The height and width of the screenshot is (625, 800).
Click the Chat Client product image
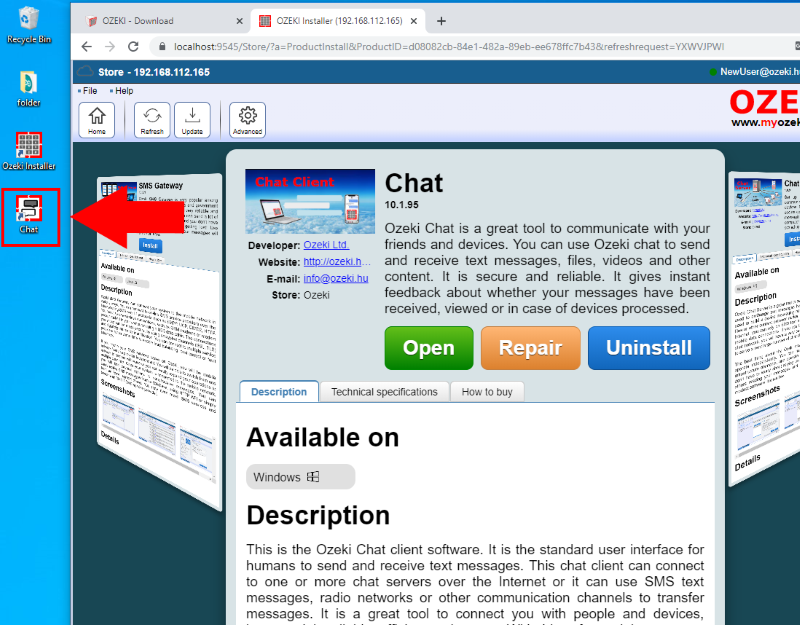(x=310, y=202)
